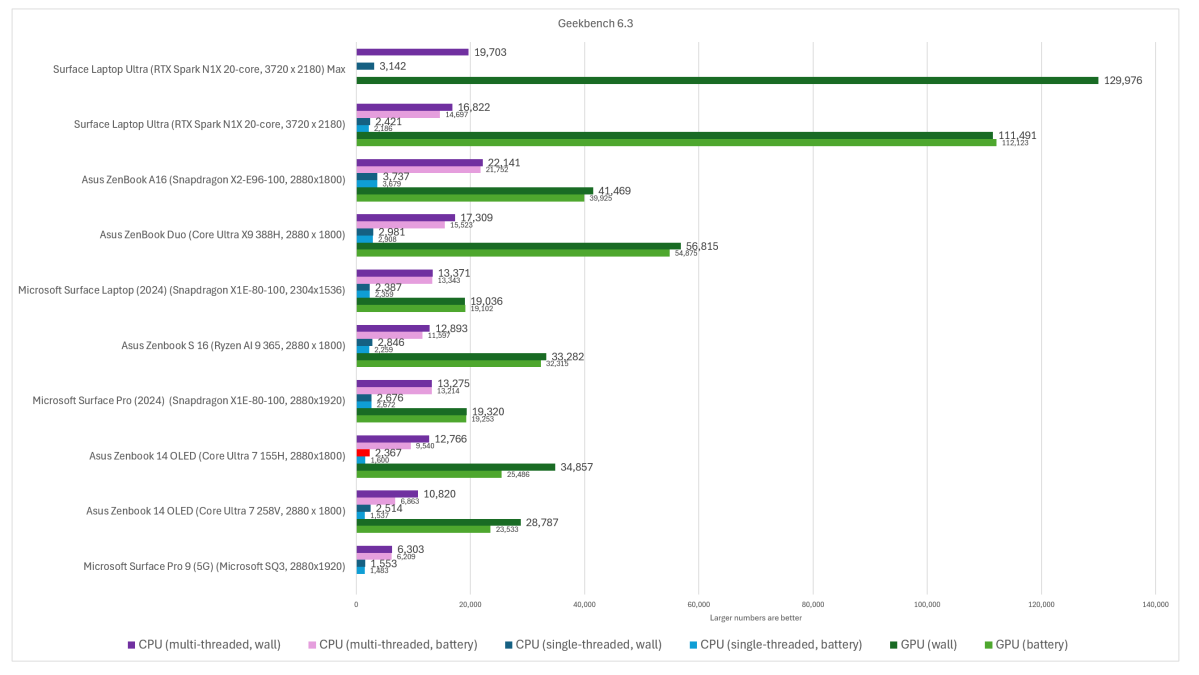The height and width of the screenshot is (675, 1199).
Task: Click the dark green GPU (wall) legend swatch
Action: click(894, 645)
